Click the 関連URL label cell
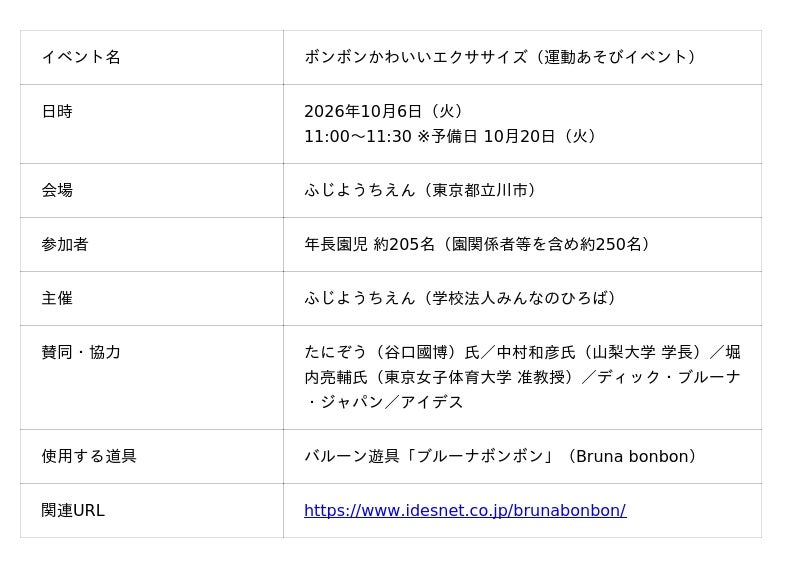Image resolution: width=800 pixels, height=568 pixels. tap(152, 510)
